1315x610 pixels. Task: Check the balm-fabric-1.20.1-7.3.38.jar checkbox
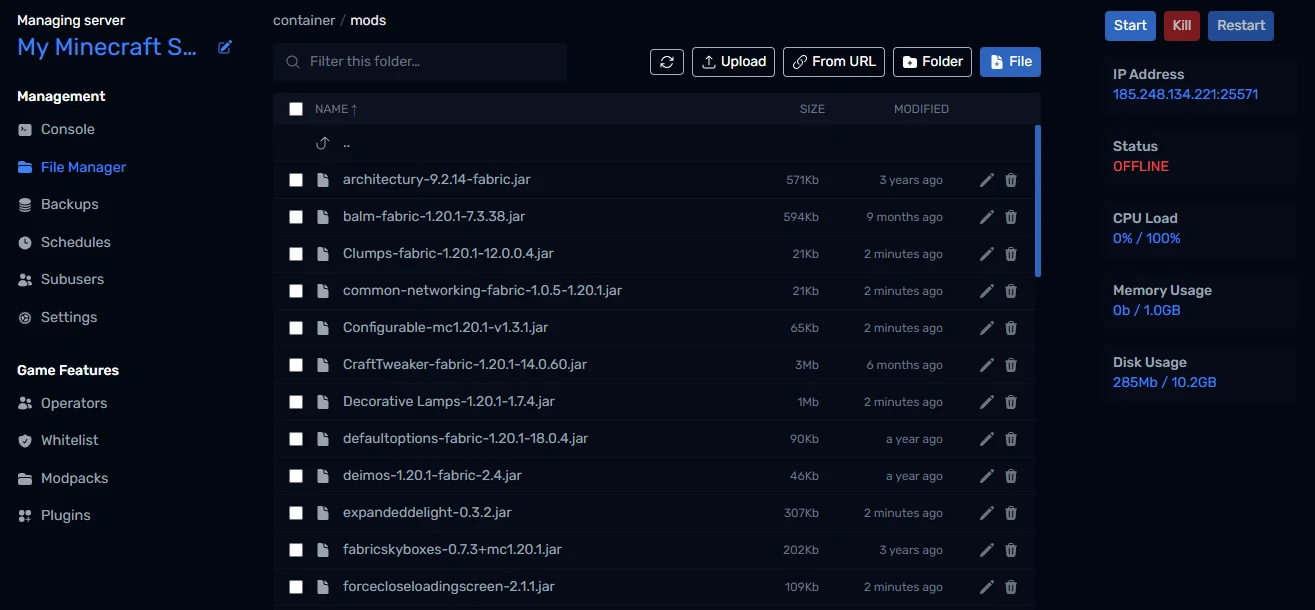click(296, 217)
